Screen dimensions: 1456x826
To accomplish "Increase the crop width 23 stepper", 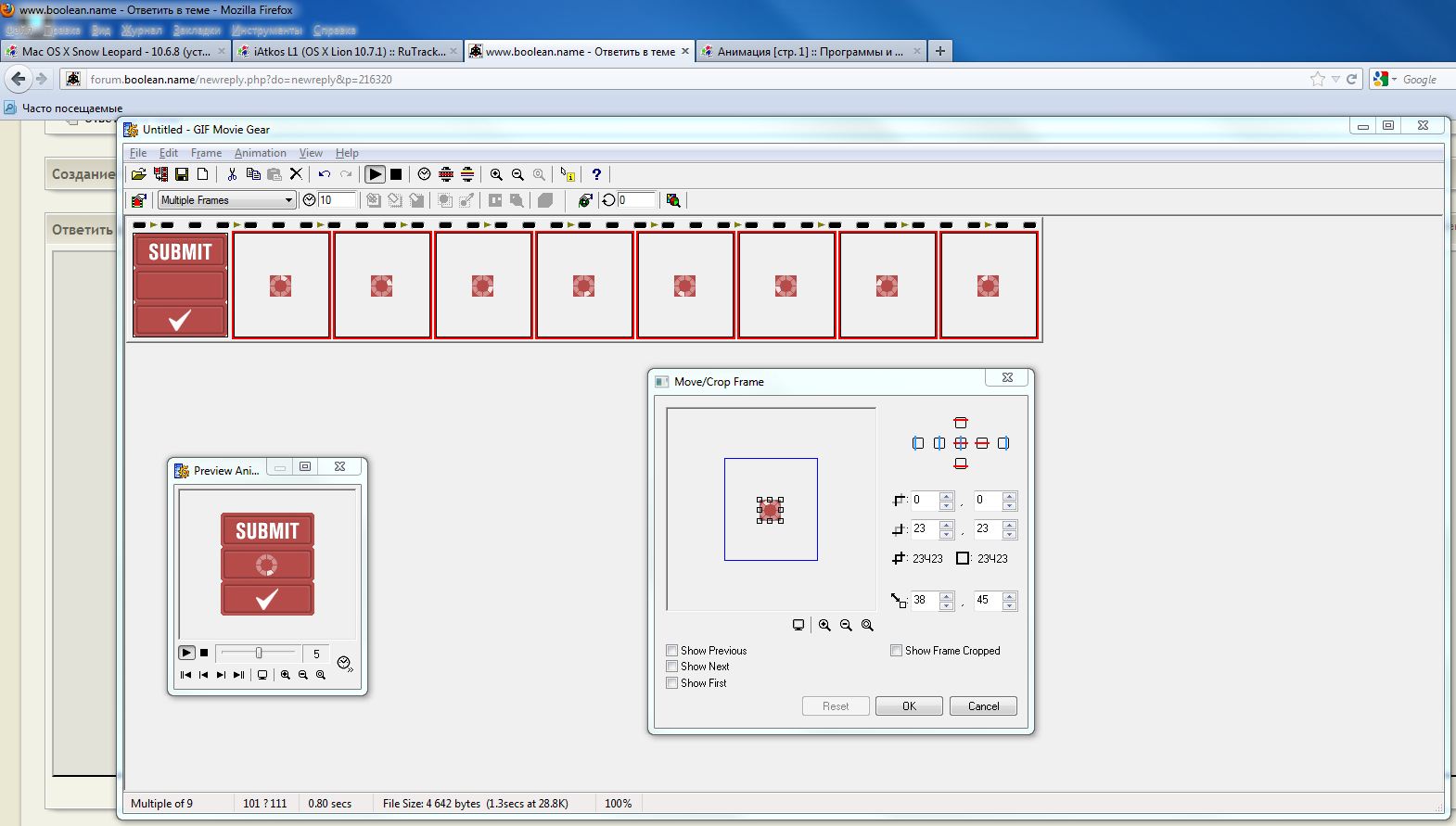I will (x=946, y=525).
